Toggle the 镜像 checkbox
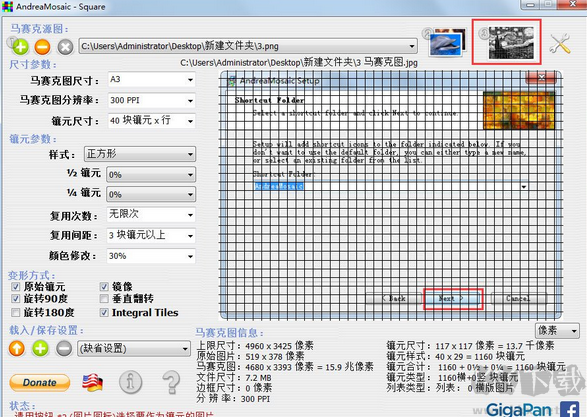The height and width of the screenshot is (417, 587). (104, 287)
